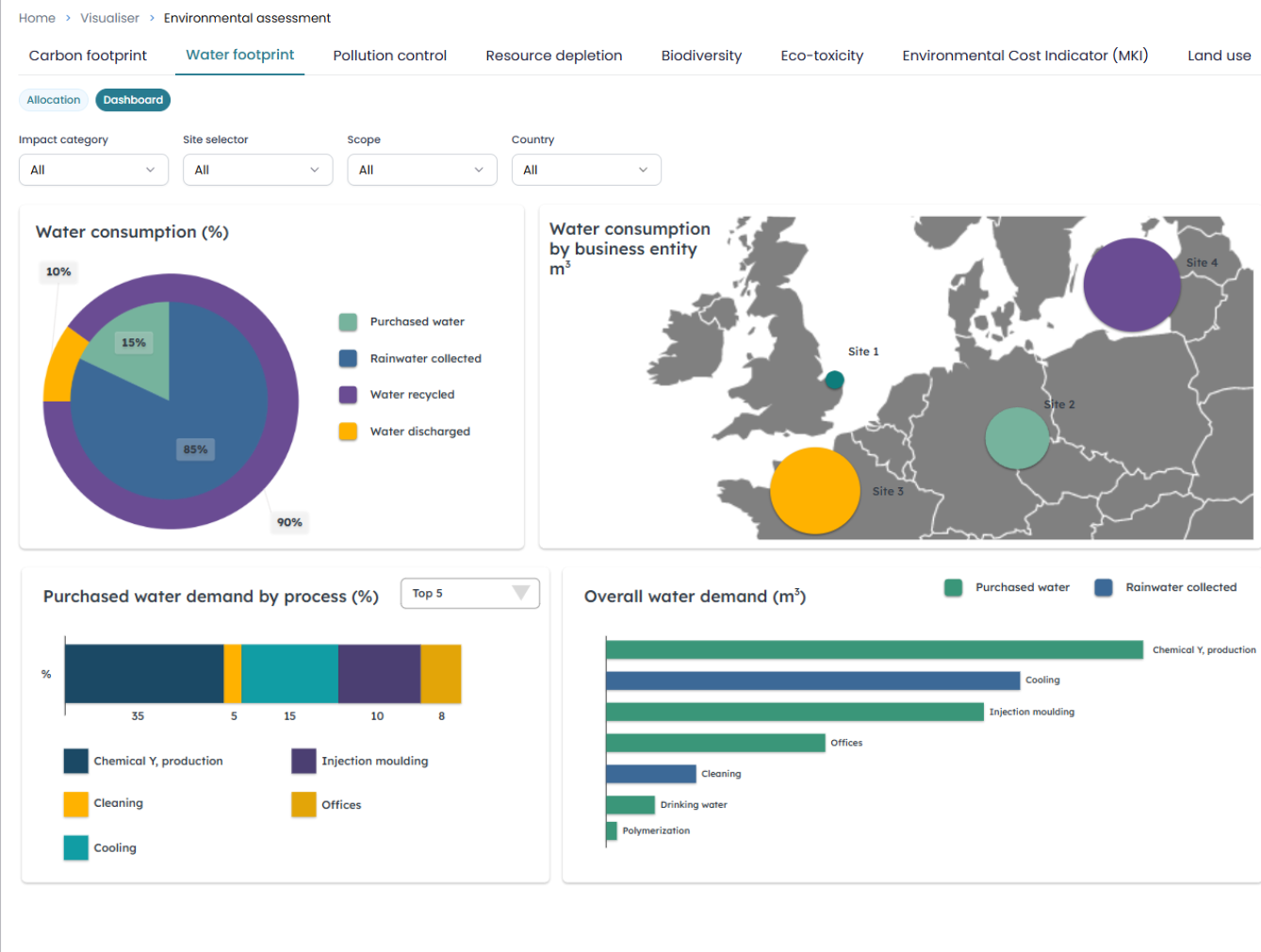Toggle Rainwater collected in Overall water demand legend
Viewport: 1261px width, 952px height.
click(1104, 587)
